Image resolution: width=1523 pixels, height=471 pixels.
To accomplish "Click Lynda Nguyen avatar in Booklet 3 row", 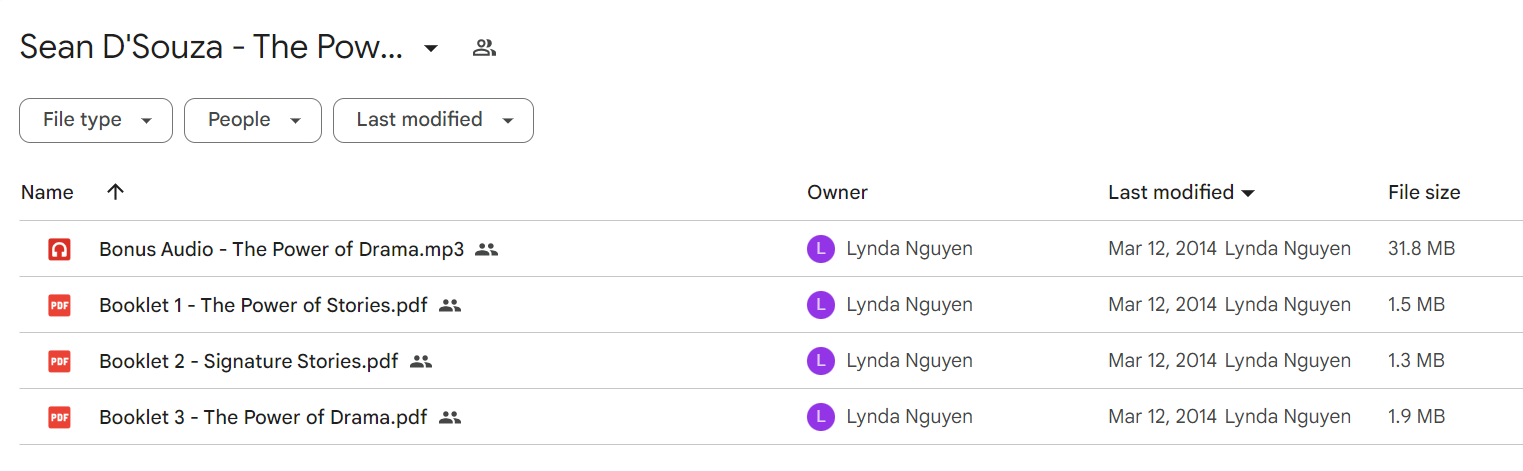I will tap(820, 417).
